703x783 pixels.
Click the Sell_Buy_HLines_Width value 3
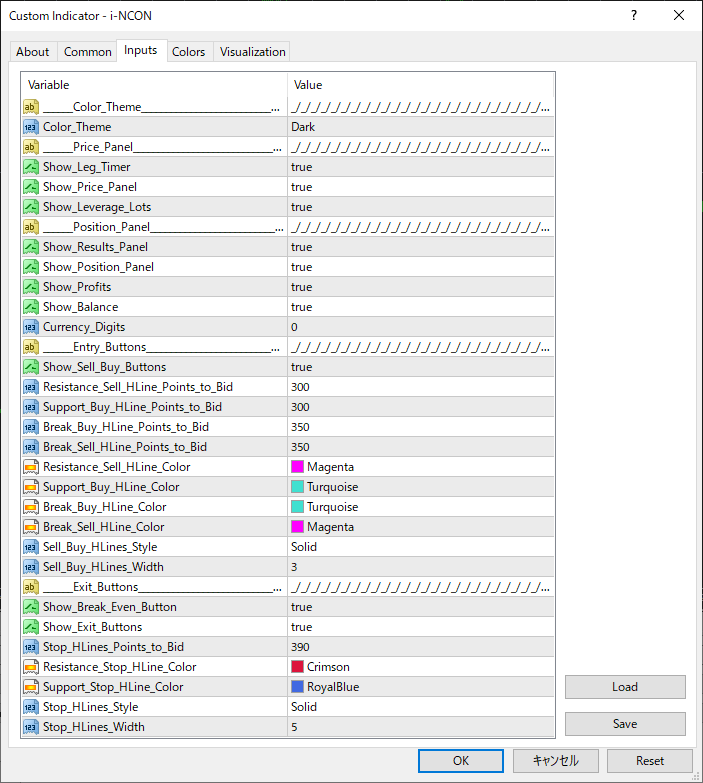[421, 567]
